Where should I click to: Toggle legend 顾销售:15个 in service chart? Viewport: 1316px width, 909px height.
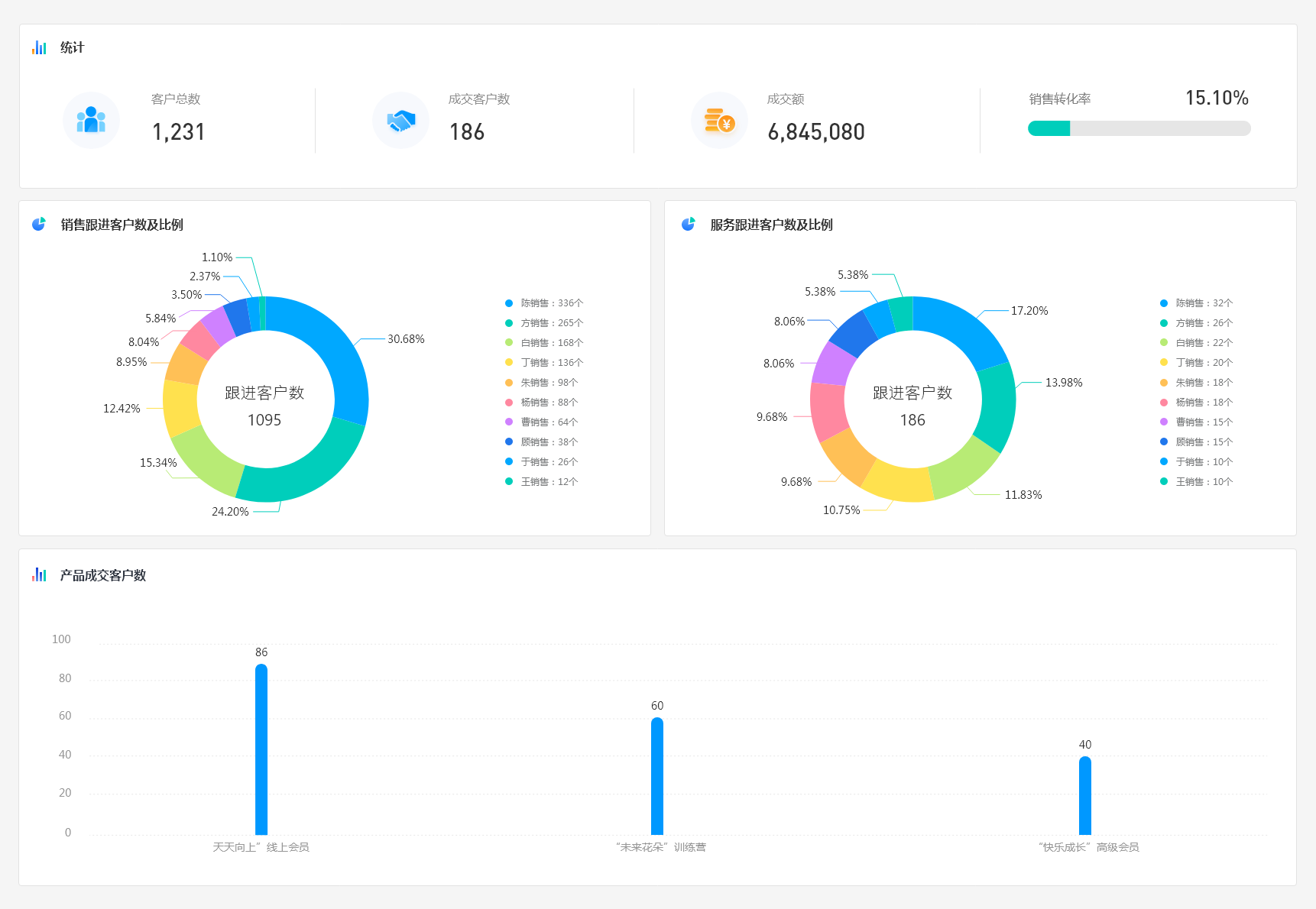pos(1197,442)
